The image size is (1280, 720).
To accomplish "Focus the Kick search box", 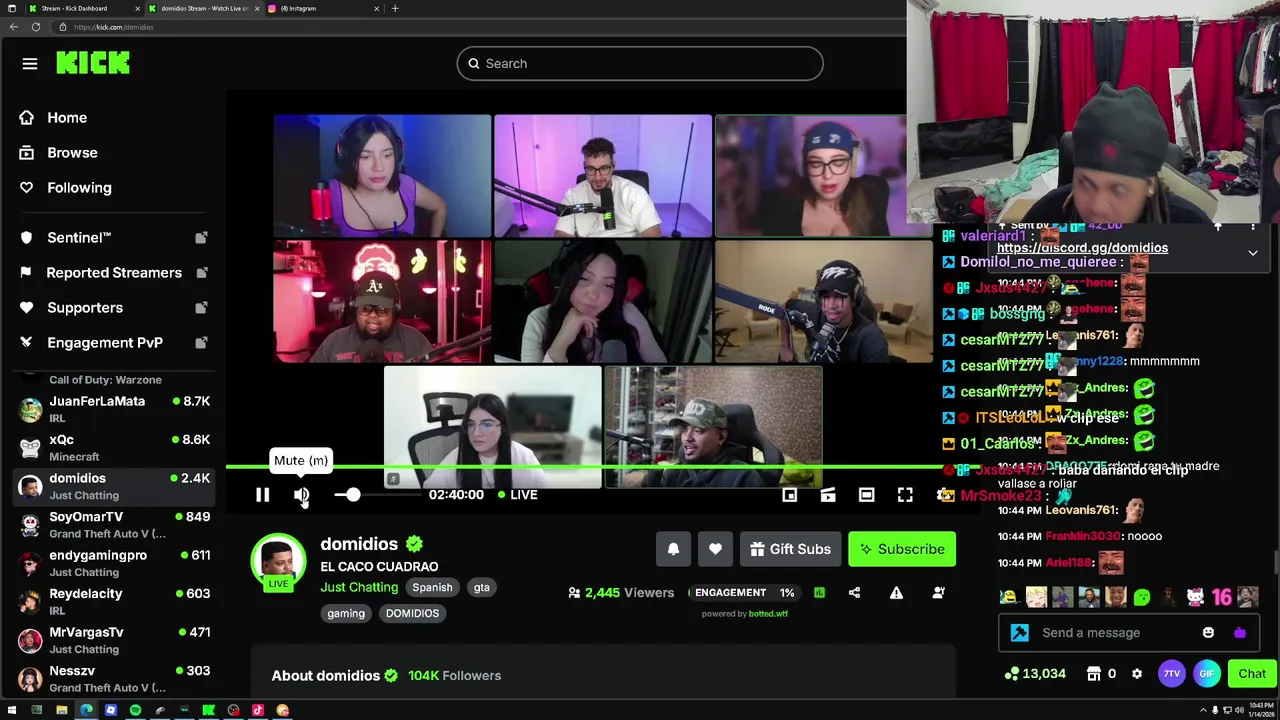I will pyautogui.click(x=640, y=64).
